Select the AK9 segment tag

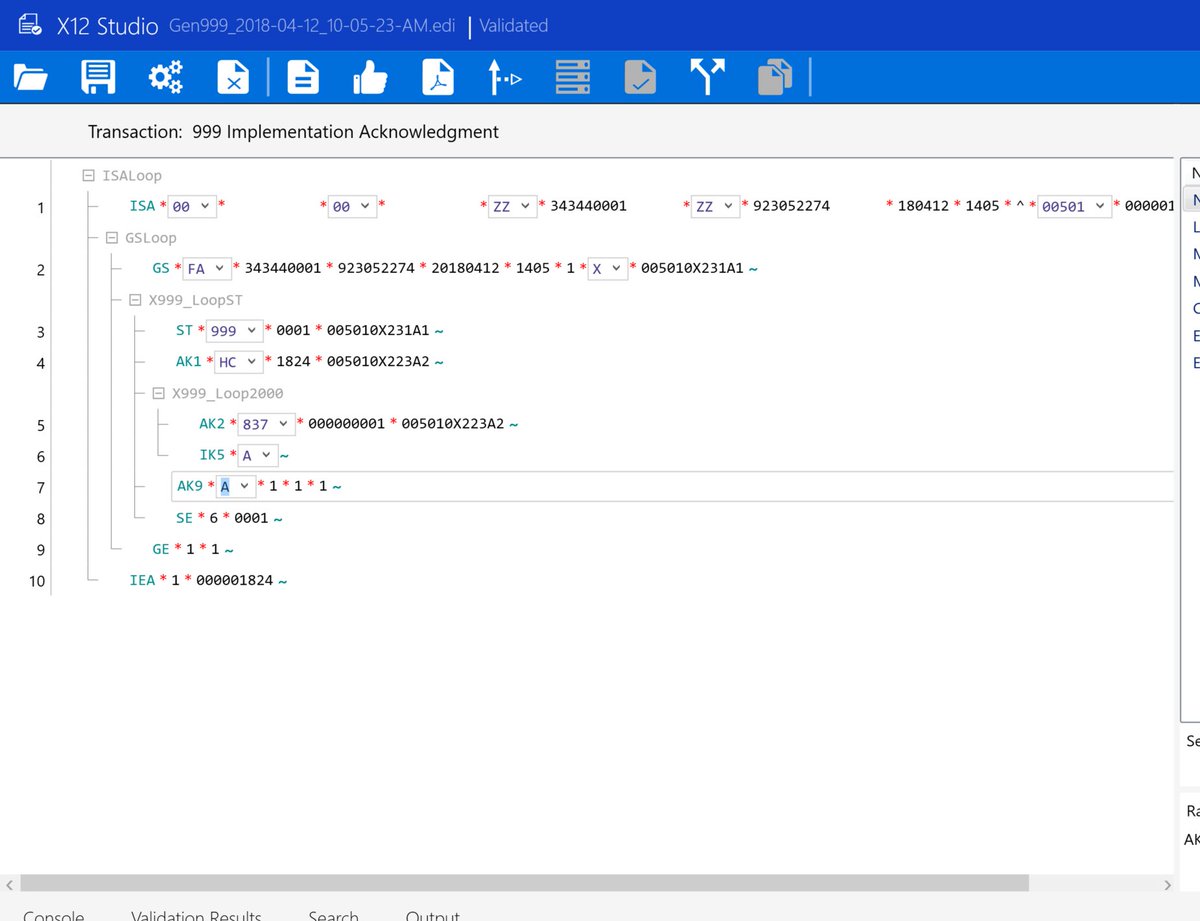(190, 486)
